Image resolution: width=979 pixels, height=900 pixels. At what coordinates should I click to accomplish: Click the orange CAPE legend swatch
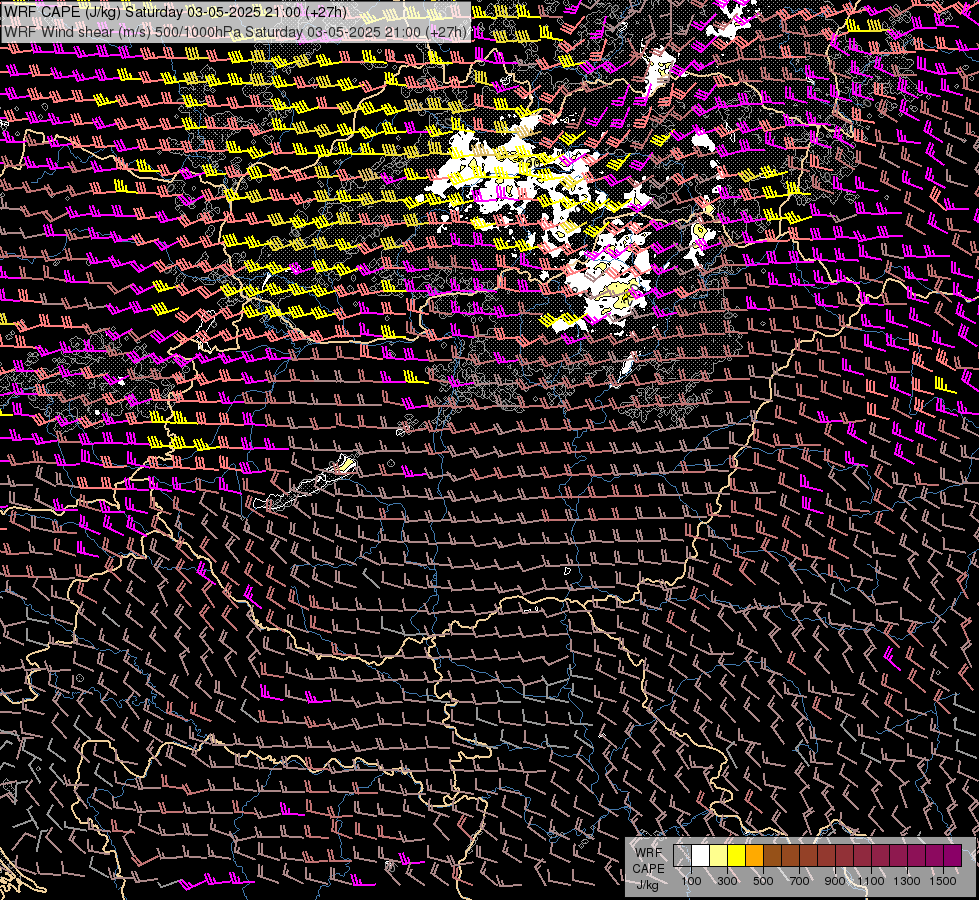point(754,855)
